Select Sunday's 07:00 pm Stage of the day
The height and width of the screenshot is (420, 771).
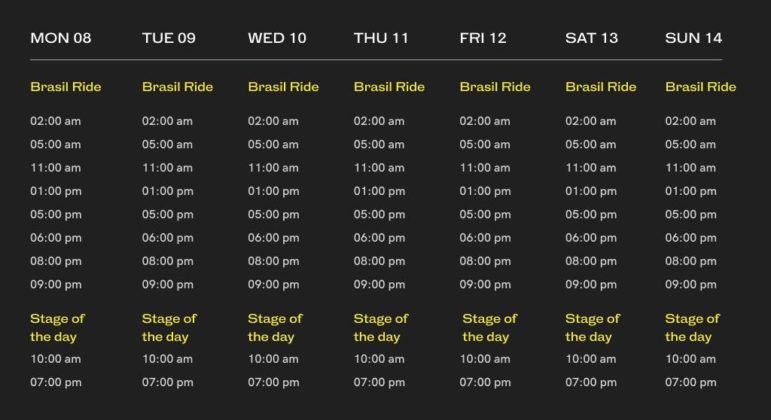pos(691,382)
